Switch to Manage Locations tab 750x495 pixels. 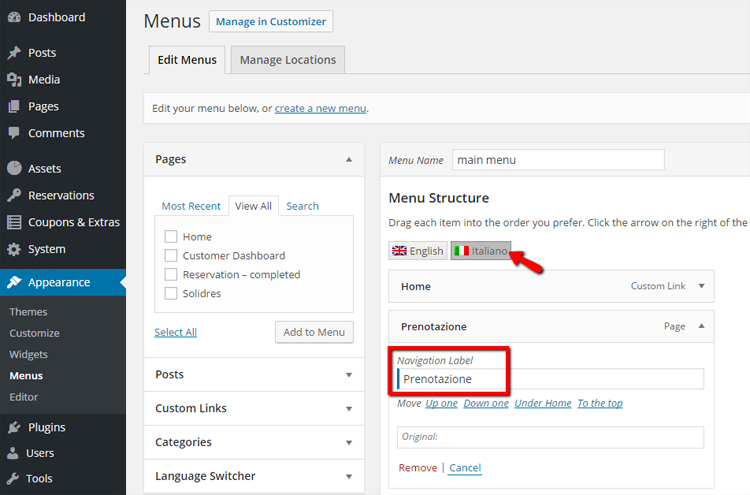coord(288,60)
